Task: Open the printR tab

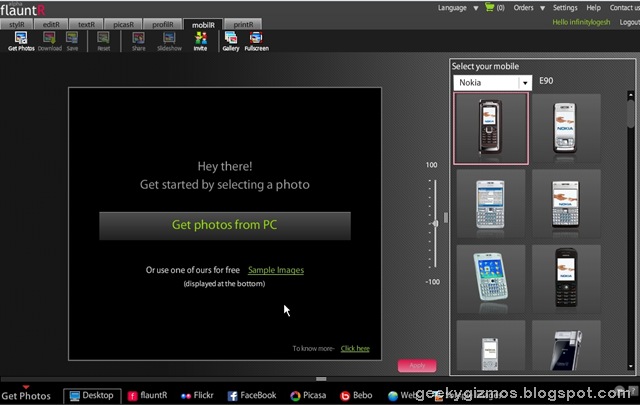Action: point(243,24)
